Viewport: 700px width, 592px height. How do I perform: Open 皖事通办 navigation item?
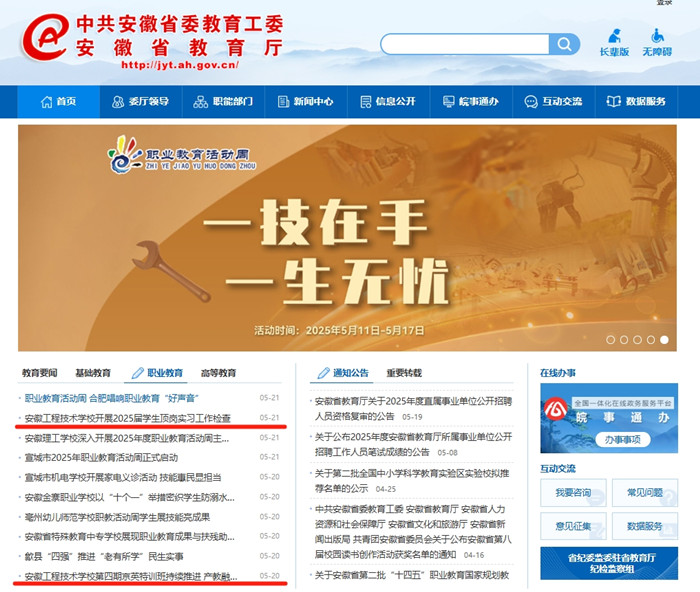pyautogui.click(x=469, y=102)
